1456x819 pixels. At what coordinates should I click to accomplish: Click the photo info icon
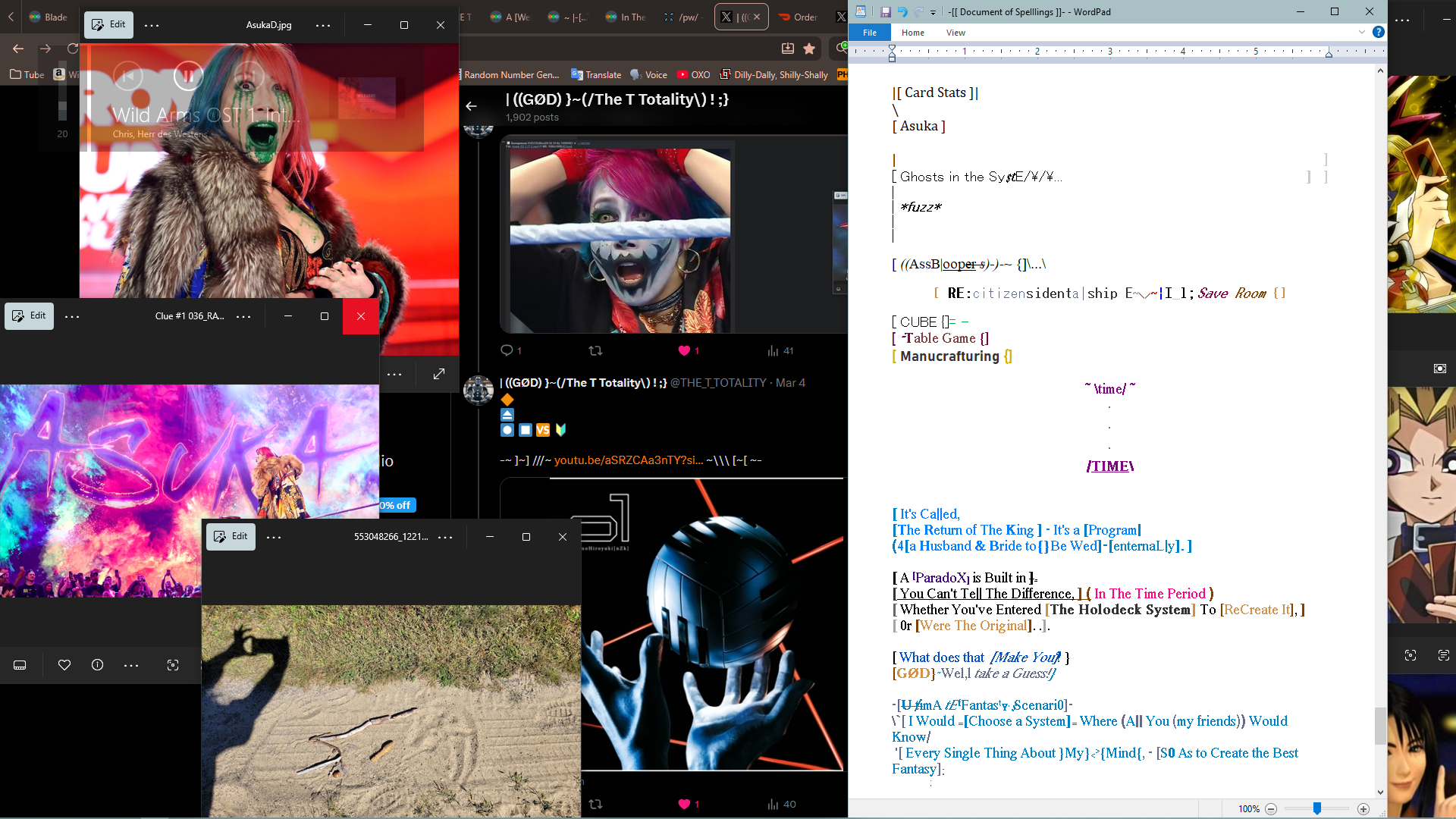[x=97, y=665]
